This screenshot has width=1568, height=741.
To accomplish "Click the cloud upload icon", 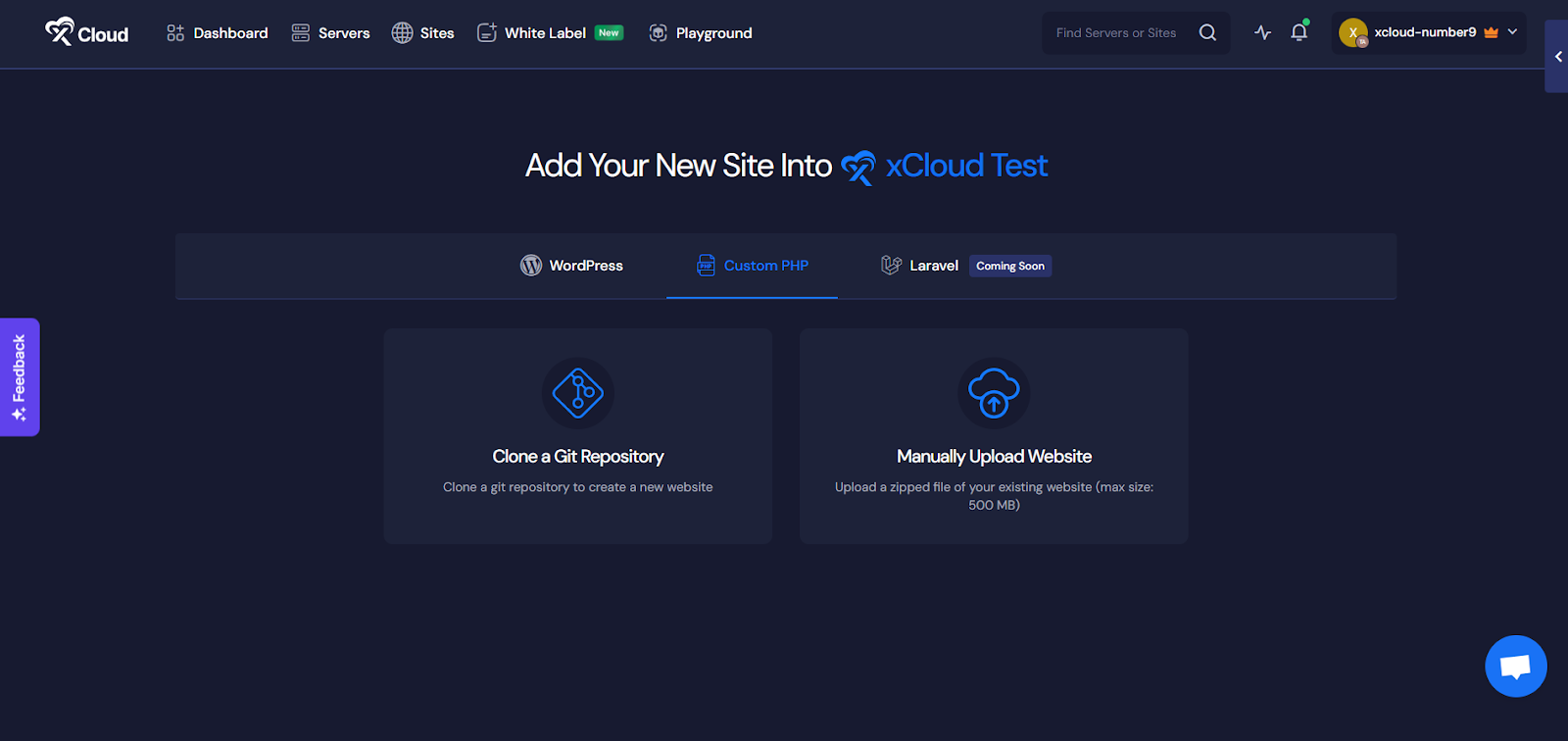I will (x=994, y=393).
